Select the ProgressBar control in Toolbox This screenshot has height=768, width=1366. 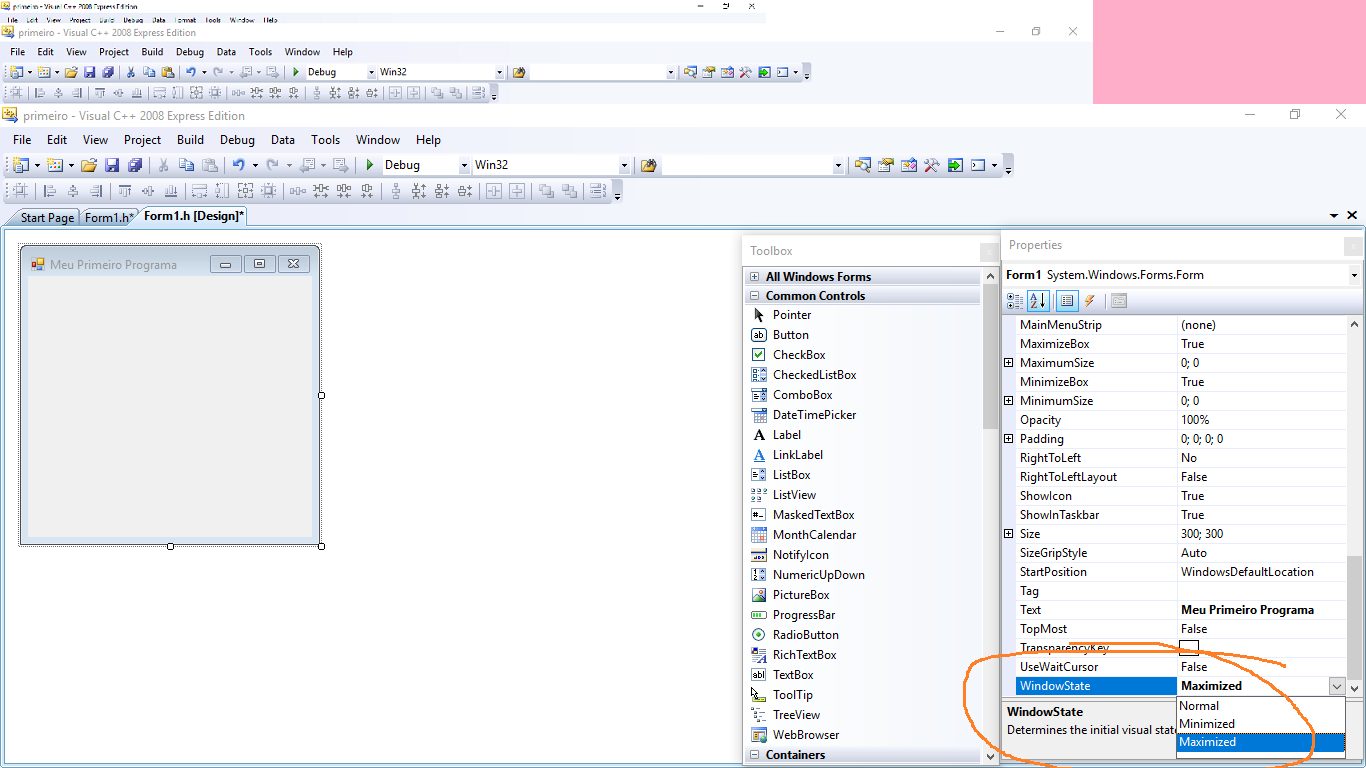click(803, 615)
